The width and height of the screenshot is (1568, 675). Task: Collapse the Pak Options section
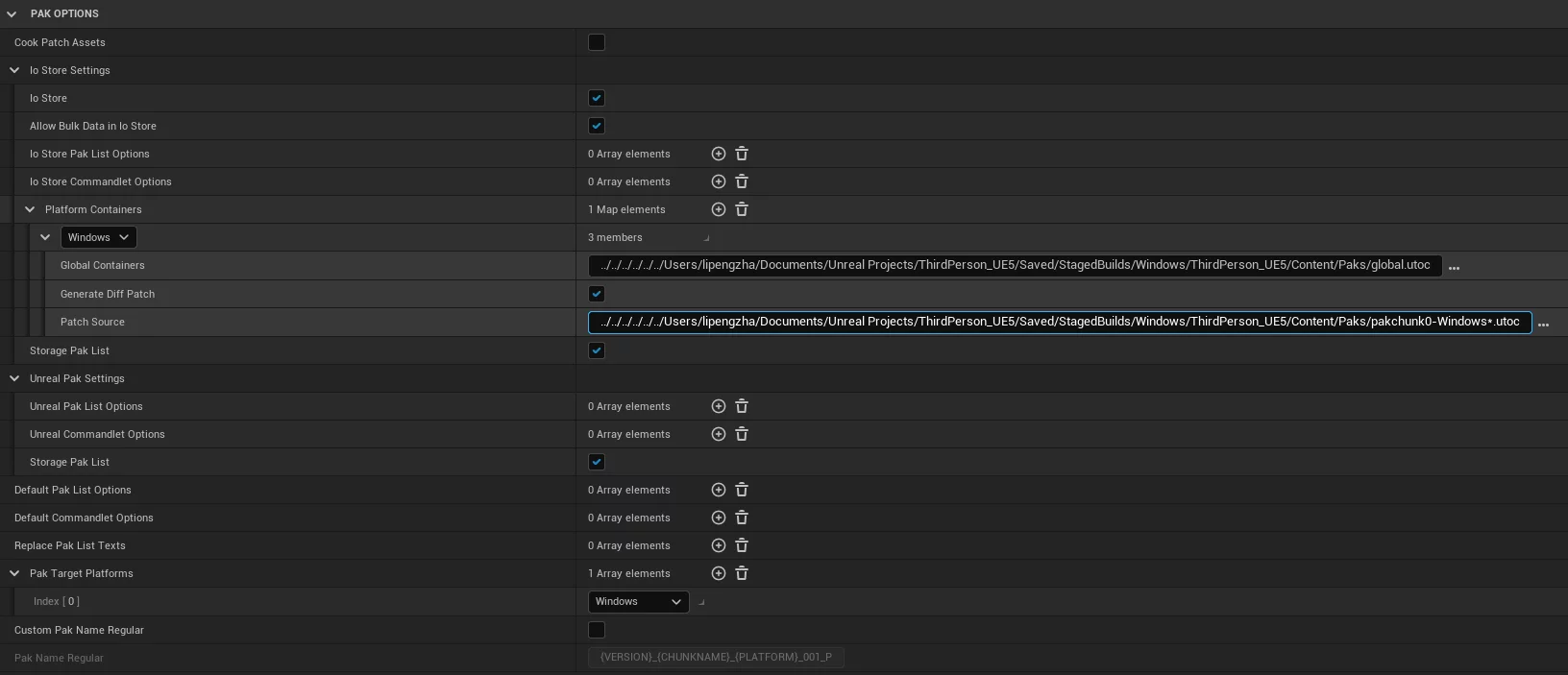12,13
